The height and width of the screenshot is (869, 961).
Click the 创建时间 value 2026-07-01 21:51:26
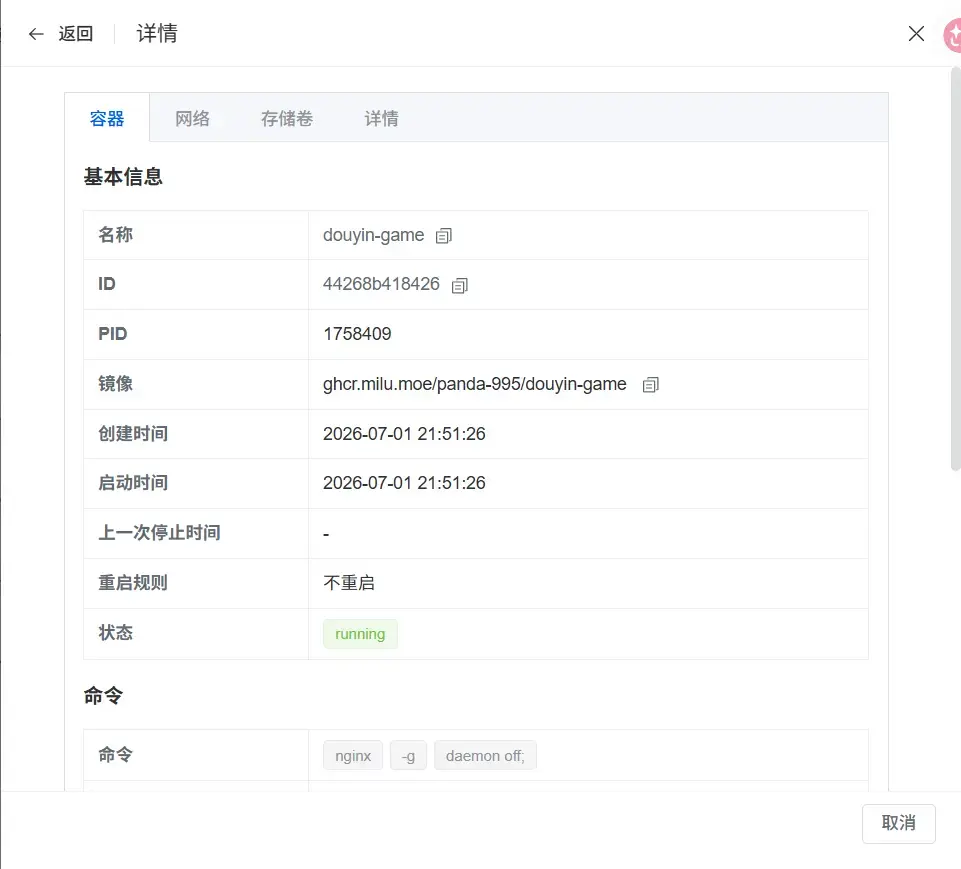point(404,434)
